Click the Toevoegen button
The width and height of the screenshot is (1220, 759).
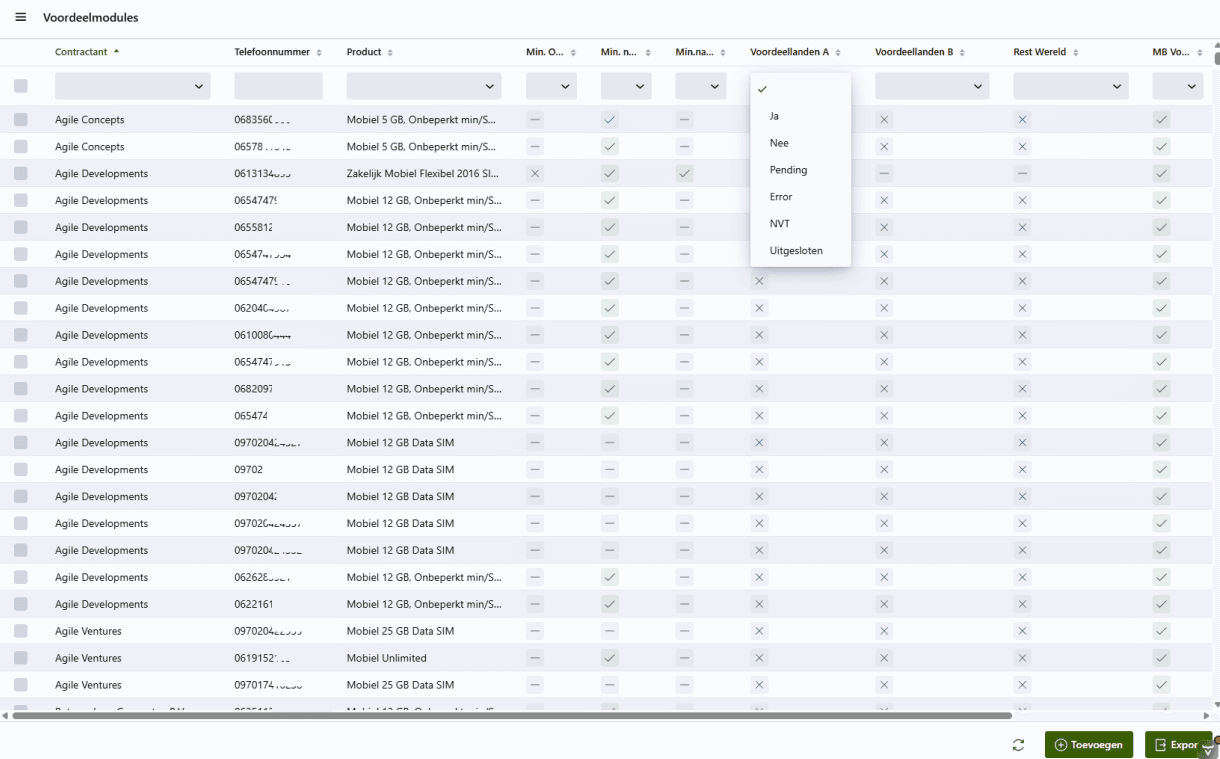click(1089, 745)
